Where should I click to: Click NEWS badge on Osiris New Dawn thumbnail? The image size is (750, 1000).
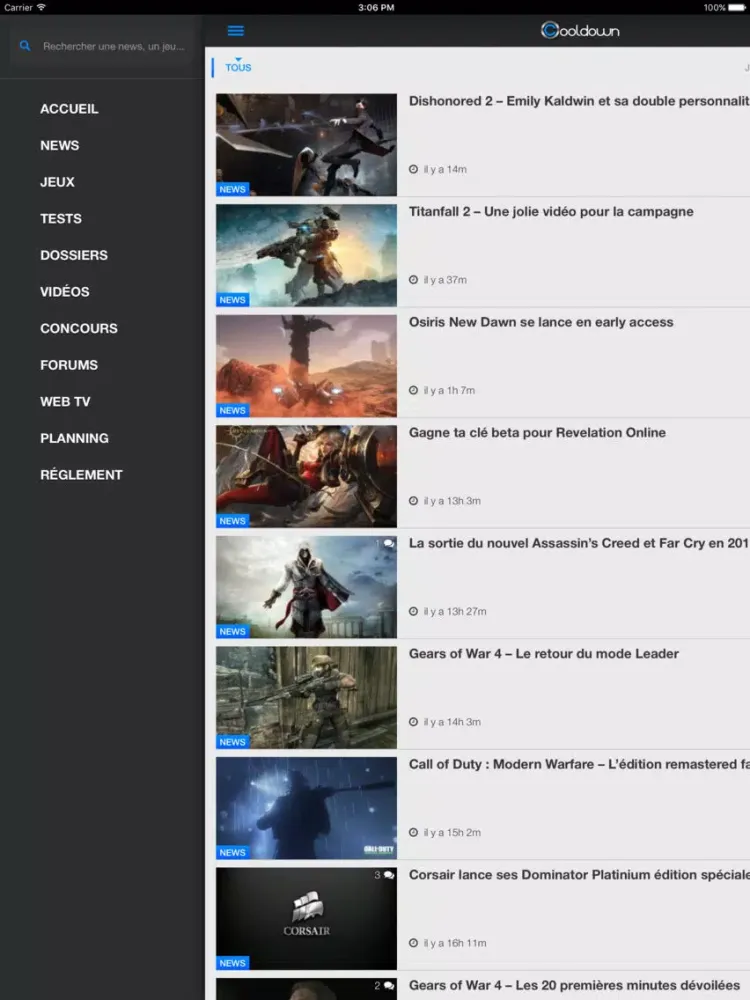tap(232, 410)
